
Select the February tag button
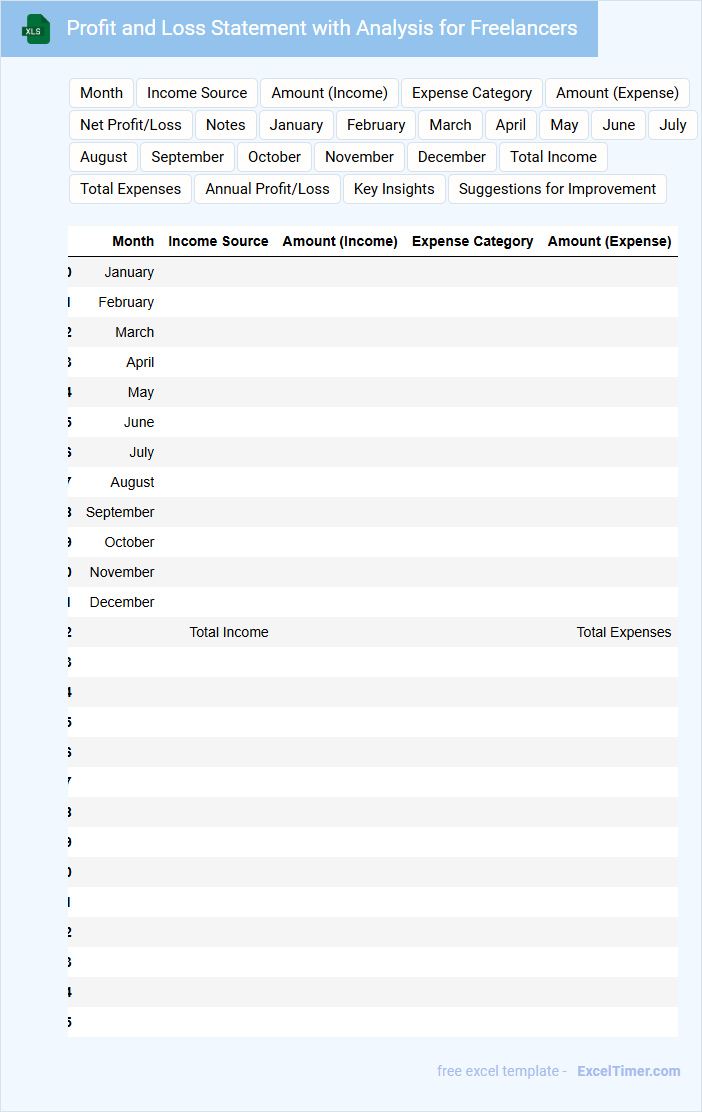[376, 125]
